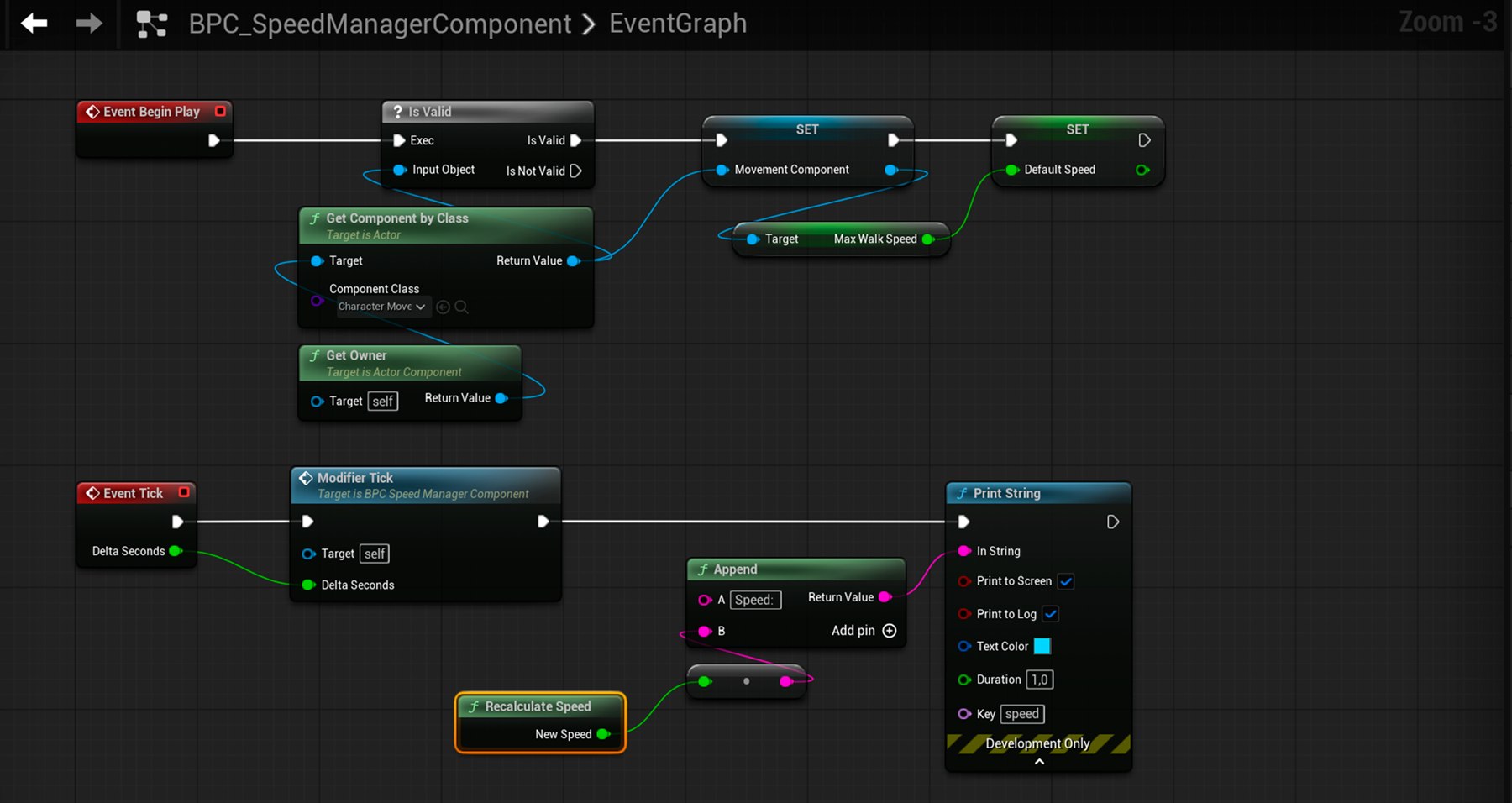Click the forward navigation arrow
1512x803 pixels.
pyautogui.click(x=89, y=24)
